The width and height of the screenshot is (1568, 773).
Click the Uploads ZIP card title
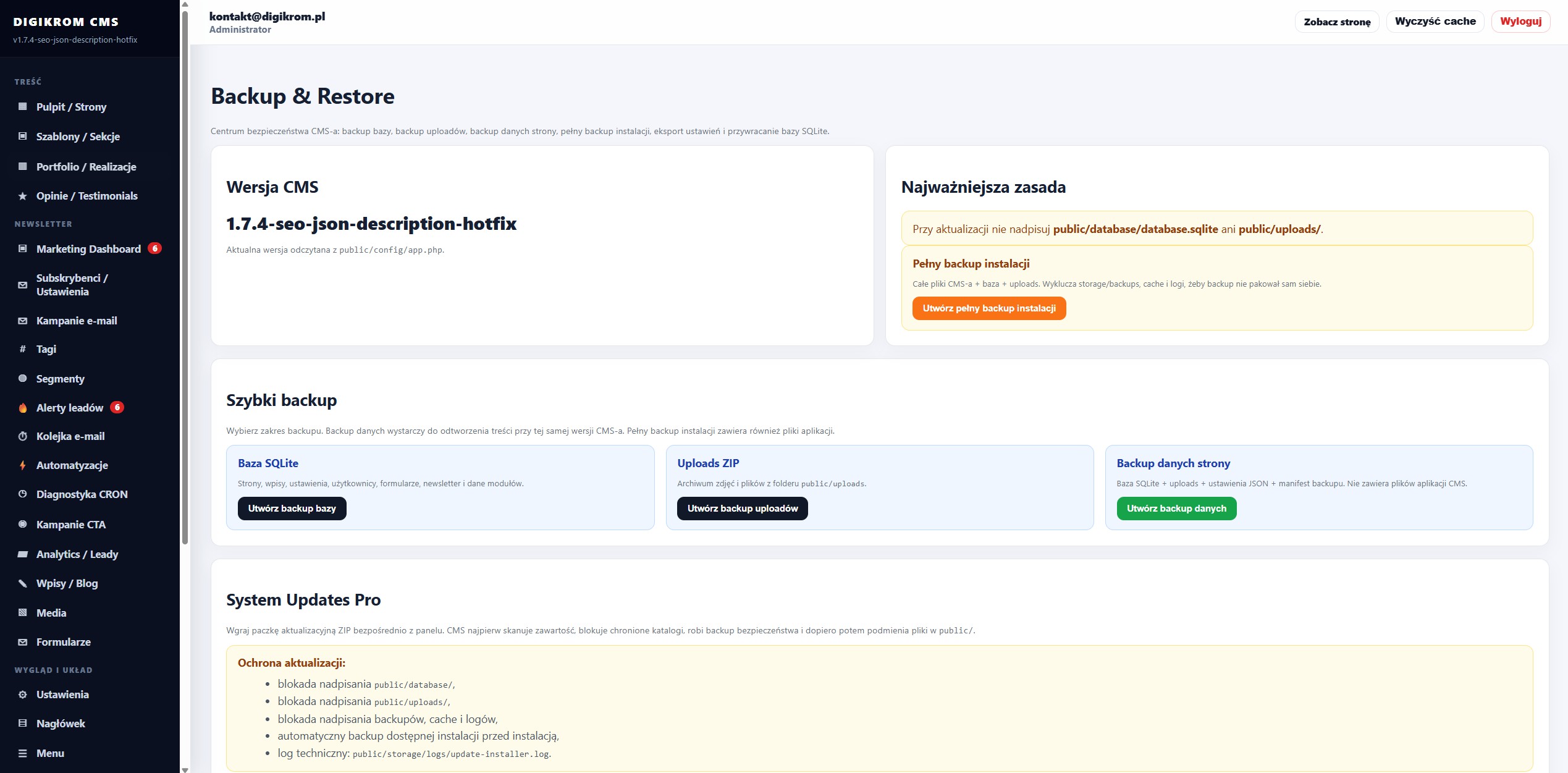pos(708,463)
